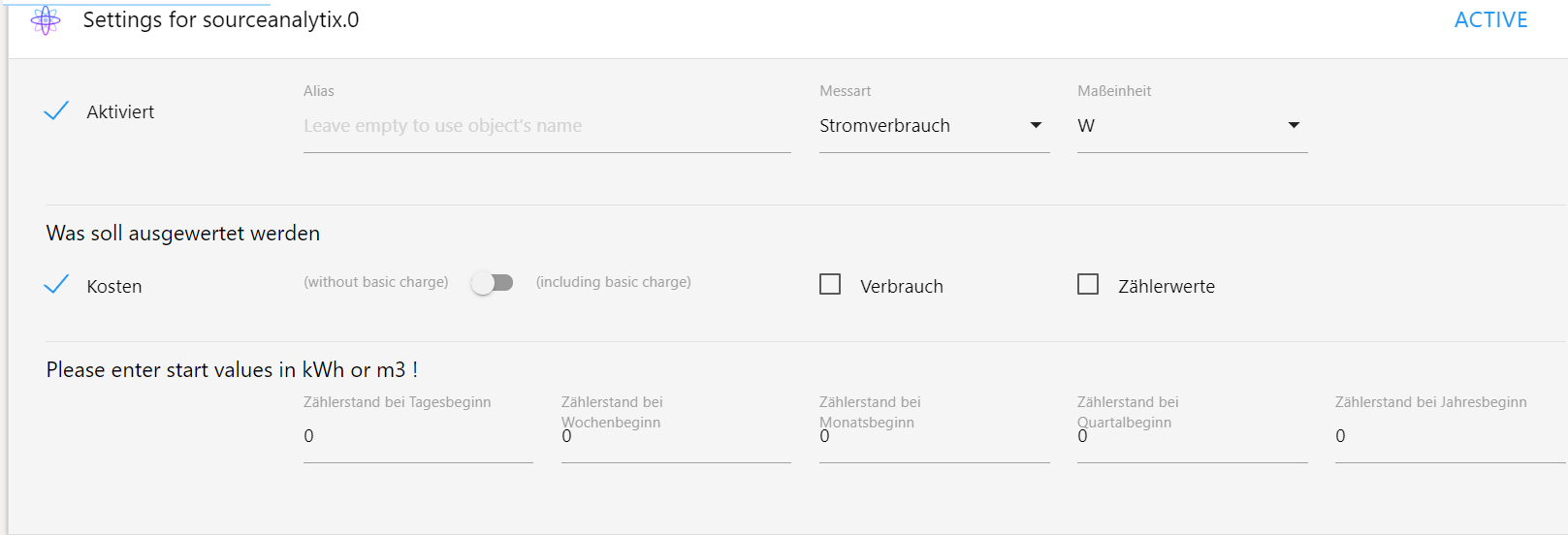Click the Zählerstand bei Jahresbeginn field

tap(1451, 436)
